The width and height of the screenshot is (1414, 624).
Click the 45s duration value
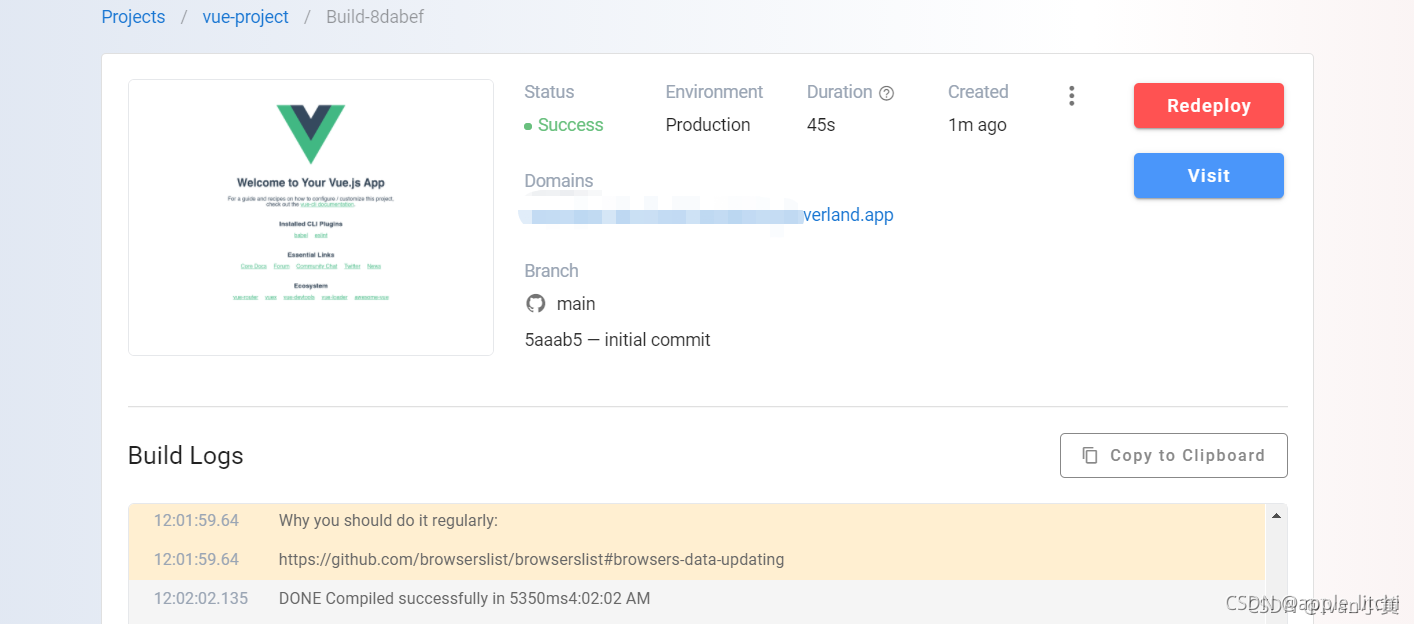coord(821,125)
